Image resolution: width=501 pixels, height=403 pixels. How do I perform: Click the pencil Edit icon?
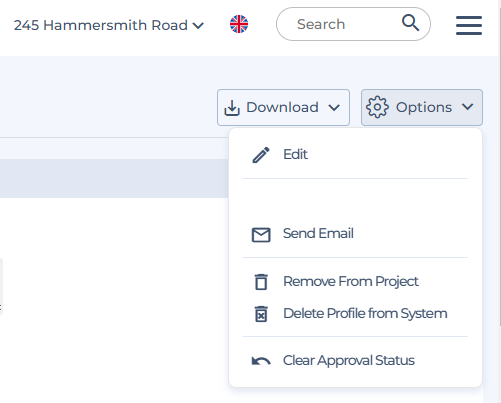click(261, 155)
